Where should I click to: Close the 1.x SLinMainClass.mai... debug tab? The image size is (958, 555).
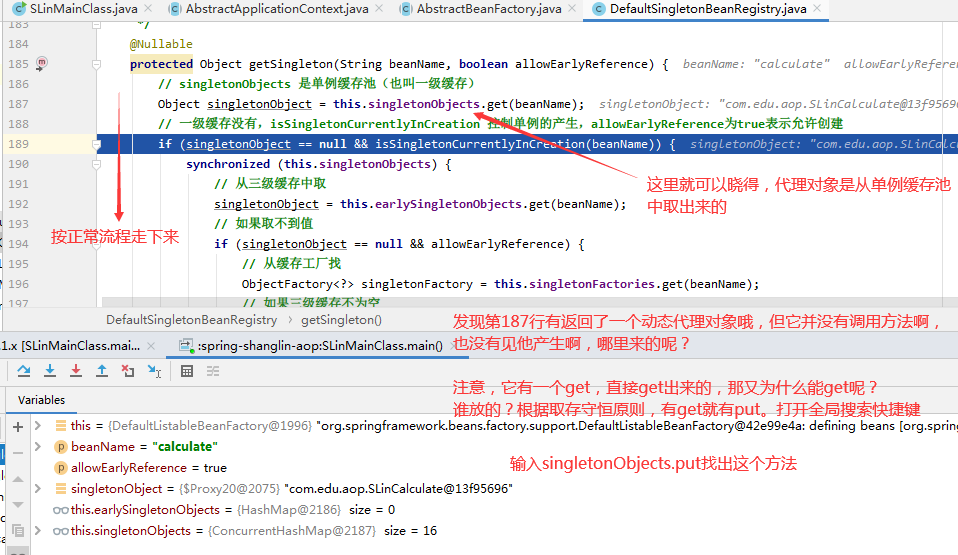(151, 346)
